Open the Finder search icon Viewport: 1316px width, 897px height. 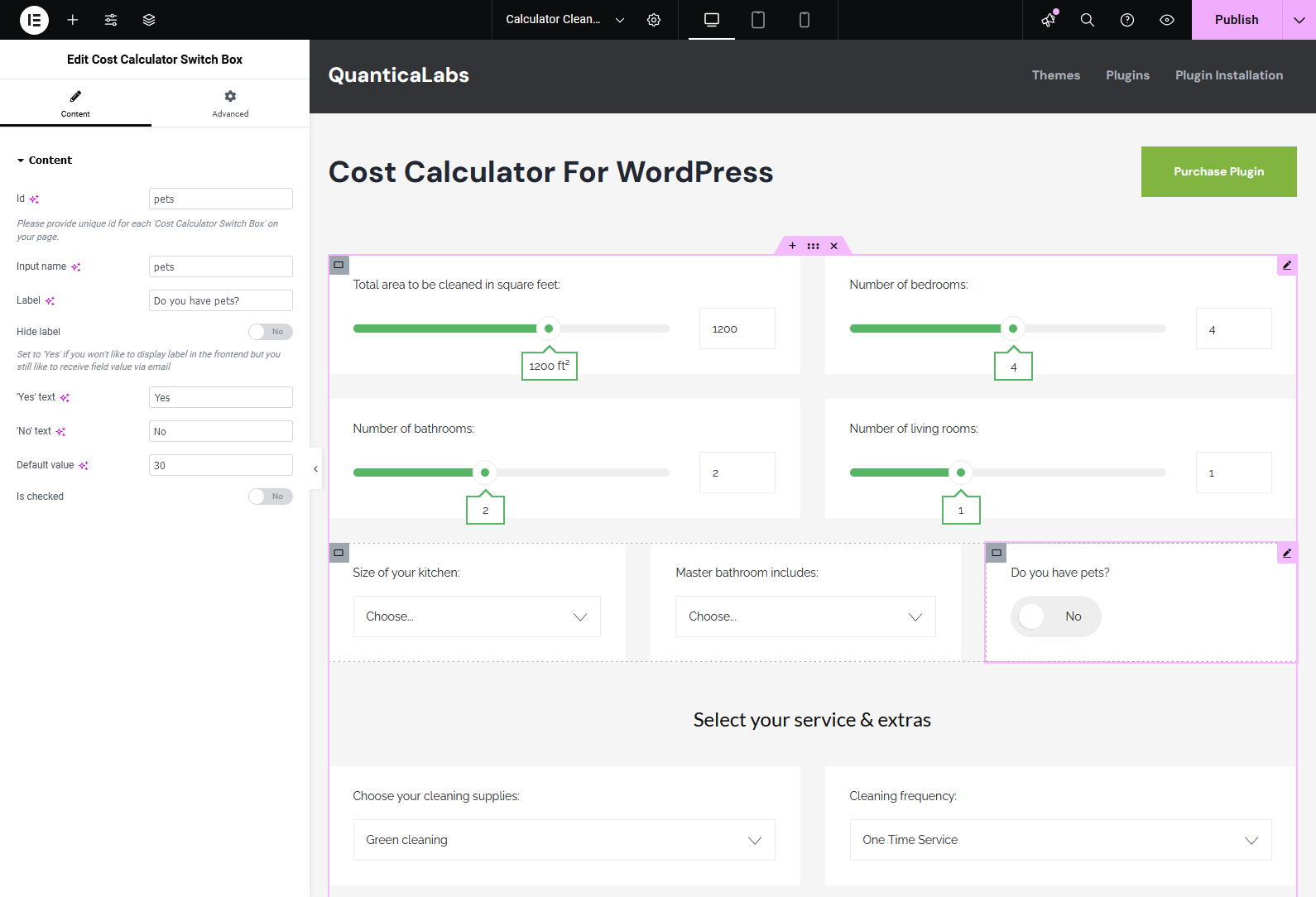click(x=1088, y=20)
